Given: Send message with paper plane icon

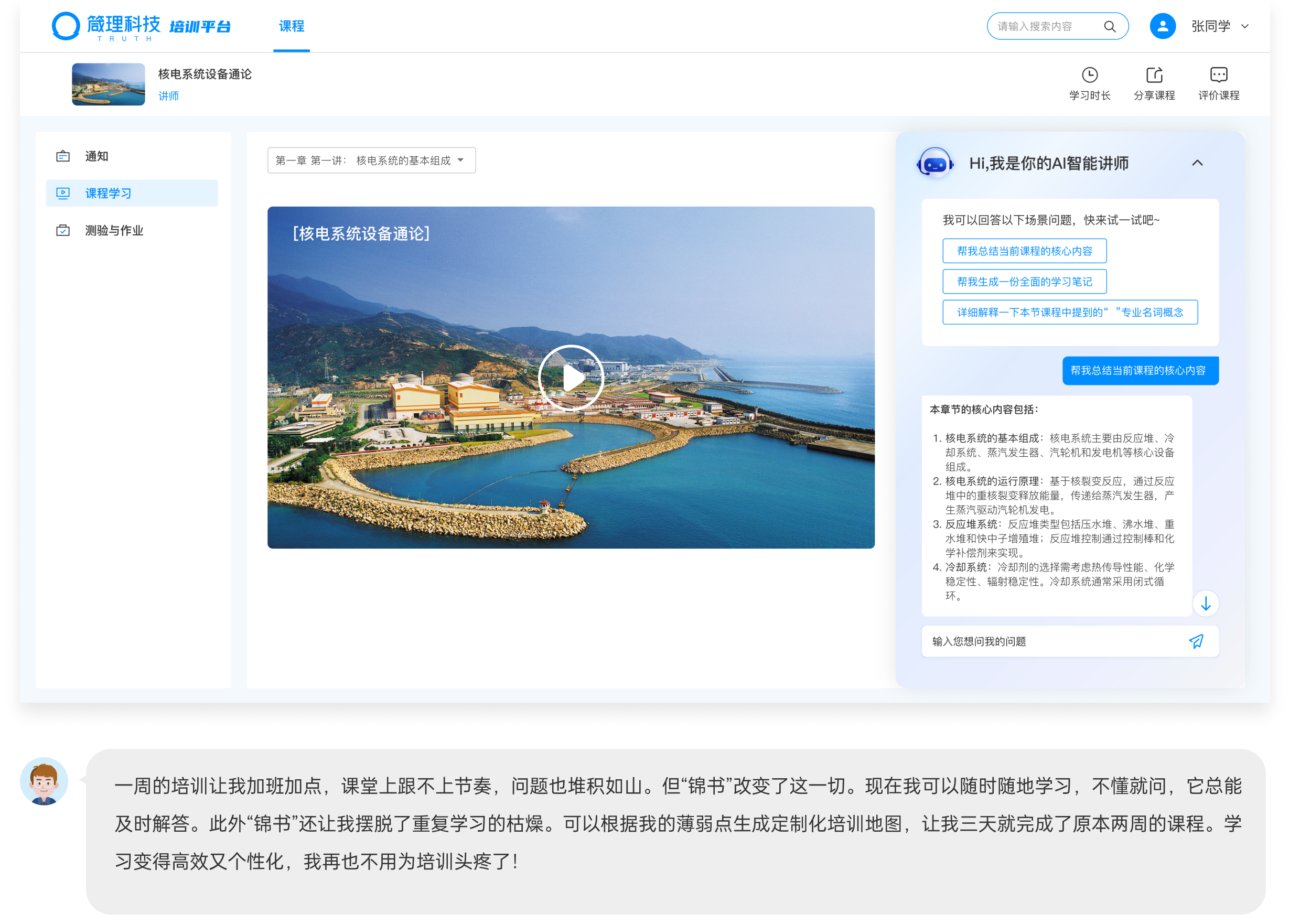Looking at the screenshot, I should [x=1196, y=641].
